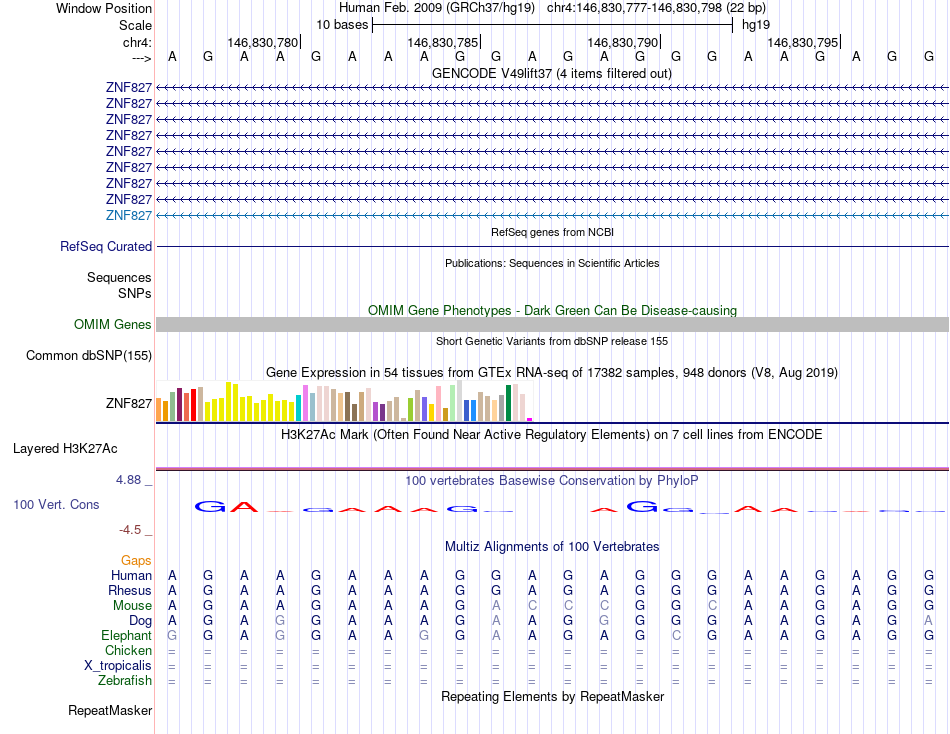Select the Zebrafish species label
The image size is (950, 734).
point(125,681)
